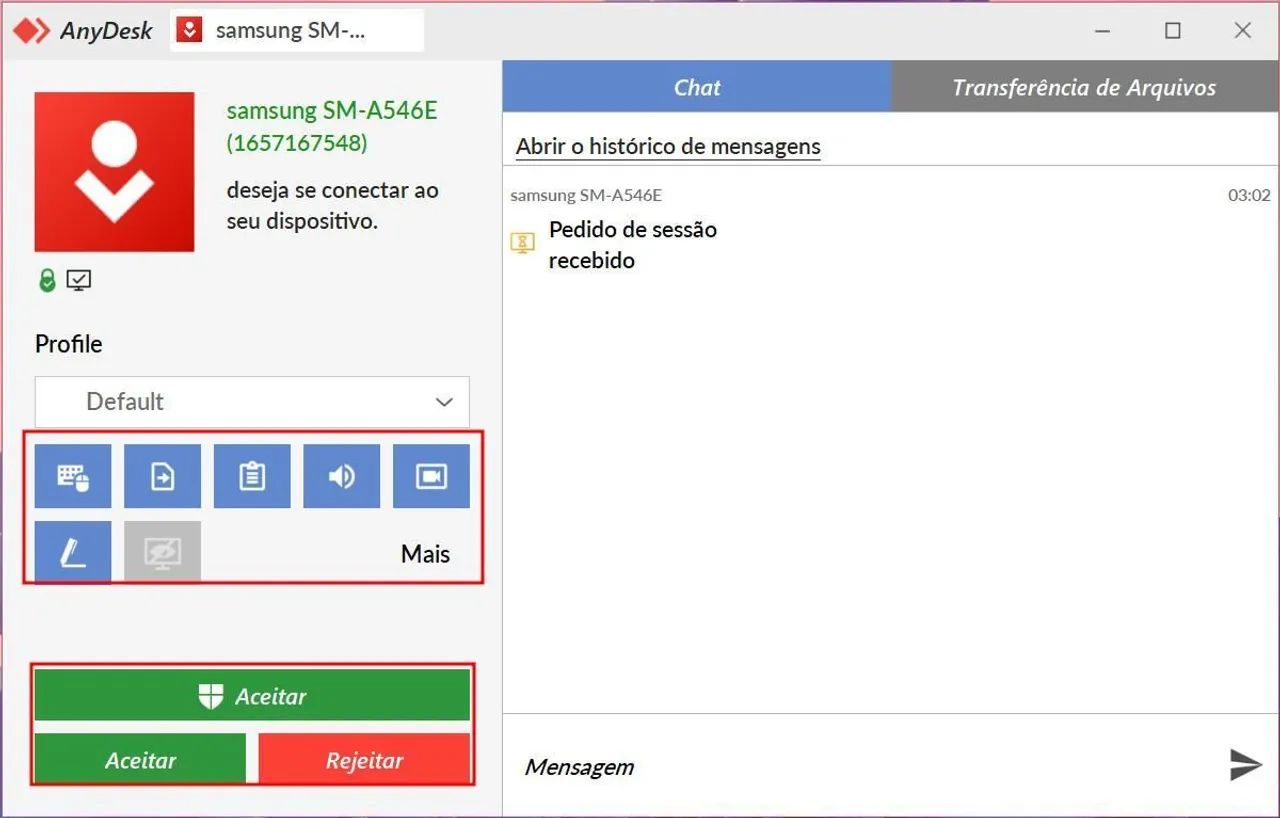Image resolution: width=1280 pixels, height=818 pixels.
Task: Open Transferência de Arquivos tab
Action: coord(1085,87)
